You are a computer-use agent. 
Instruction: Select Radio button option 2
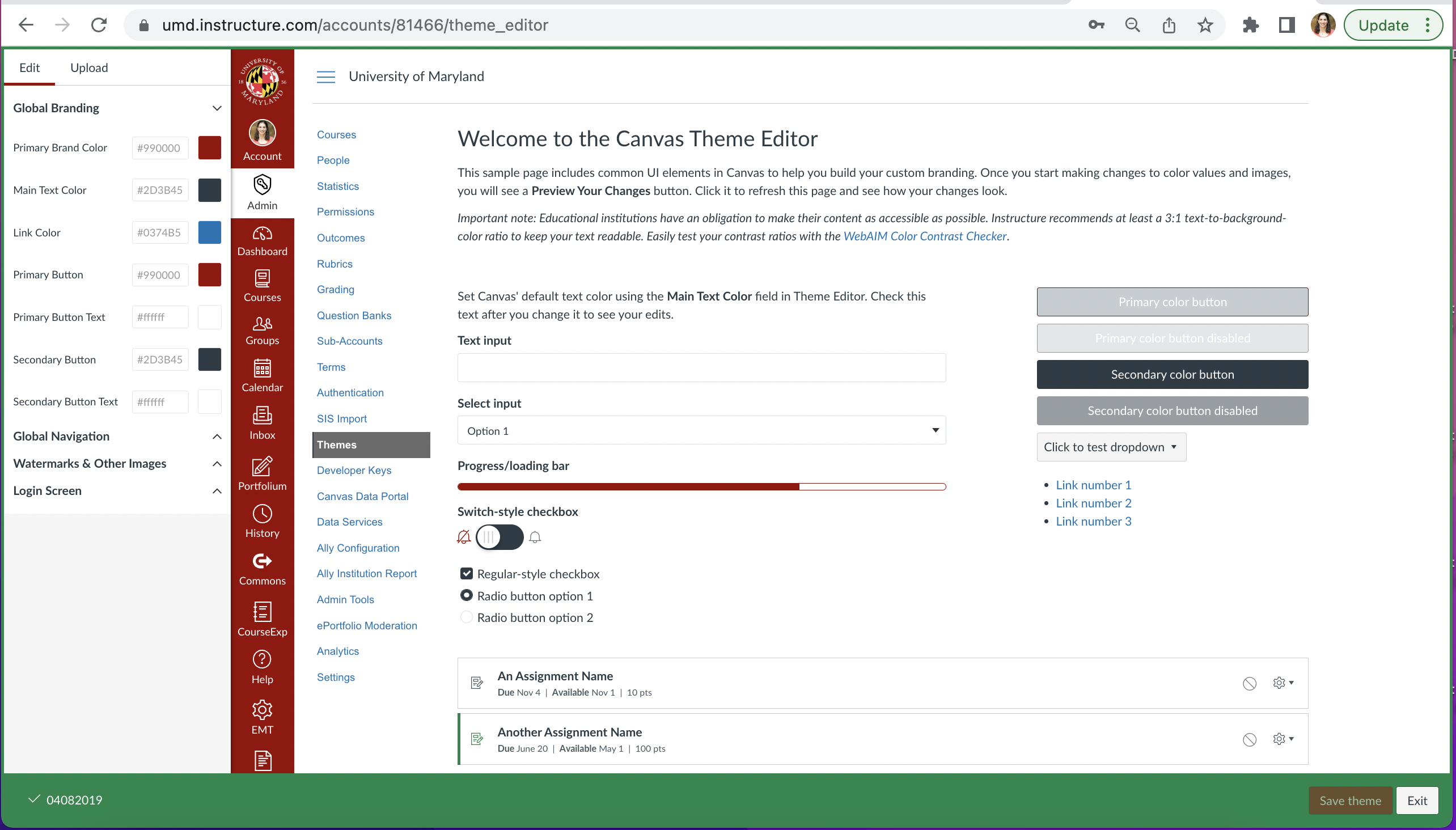[x=466, y=617]
